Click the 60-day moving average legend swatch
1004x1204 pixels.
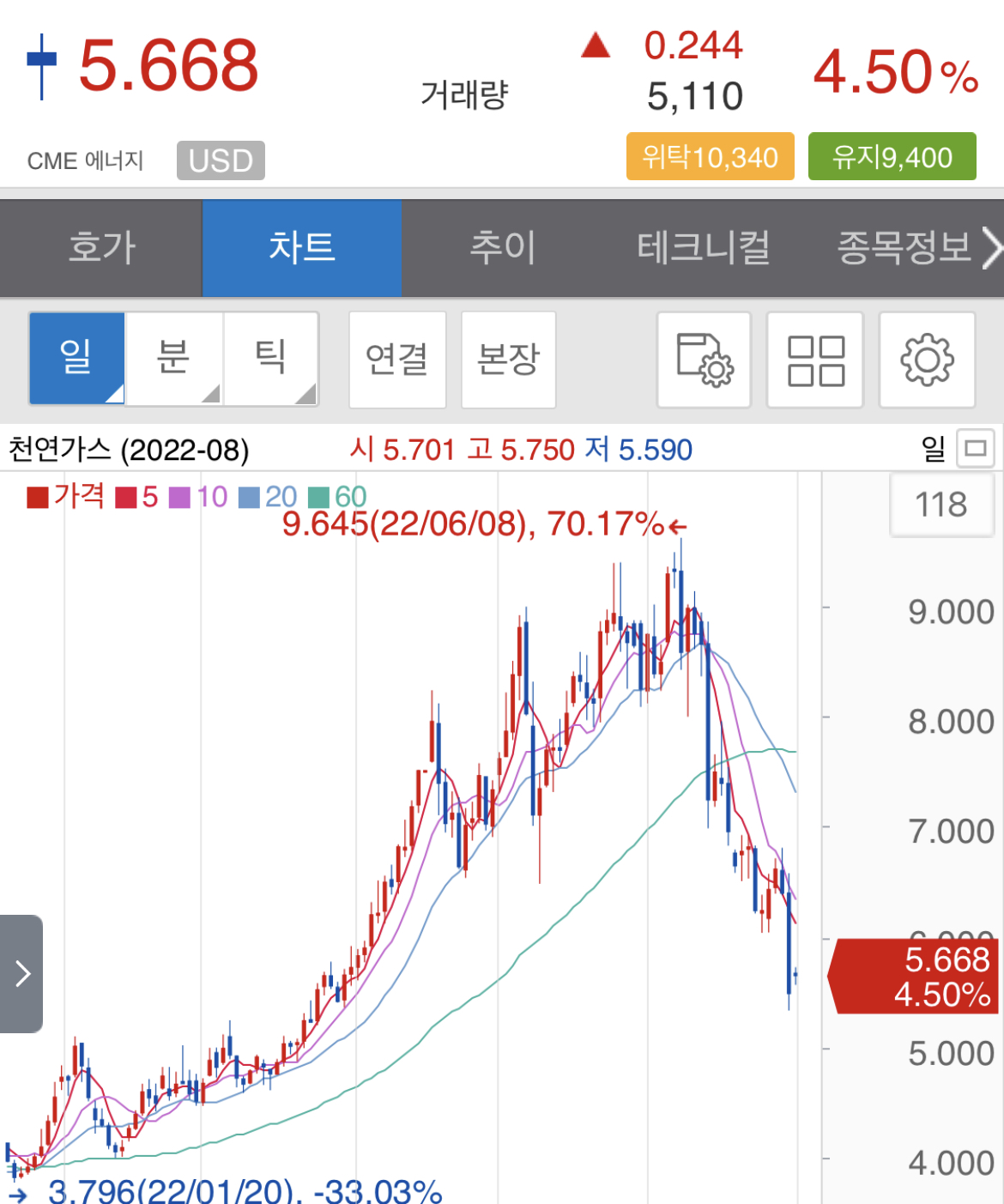(x=318, y=498)
